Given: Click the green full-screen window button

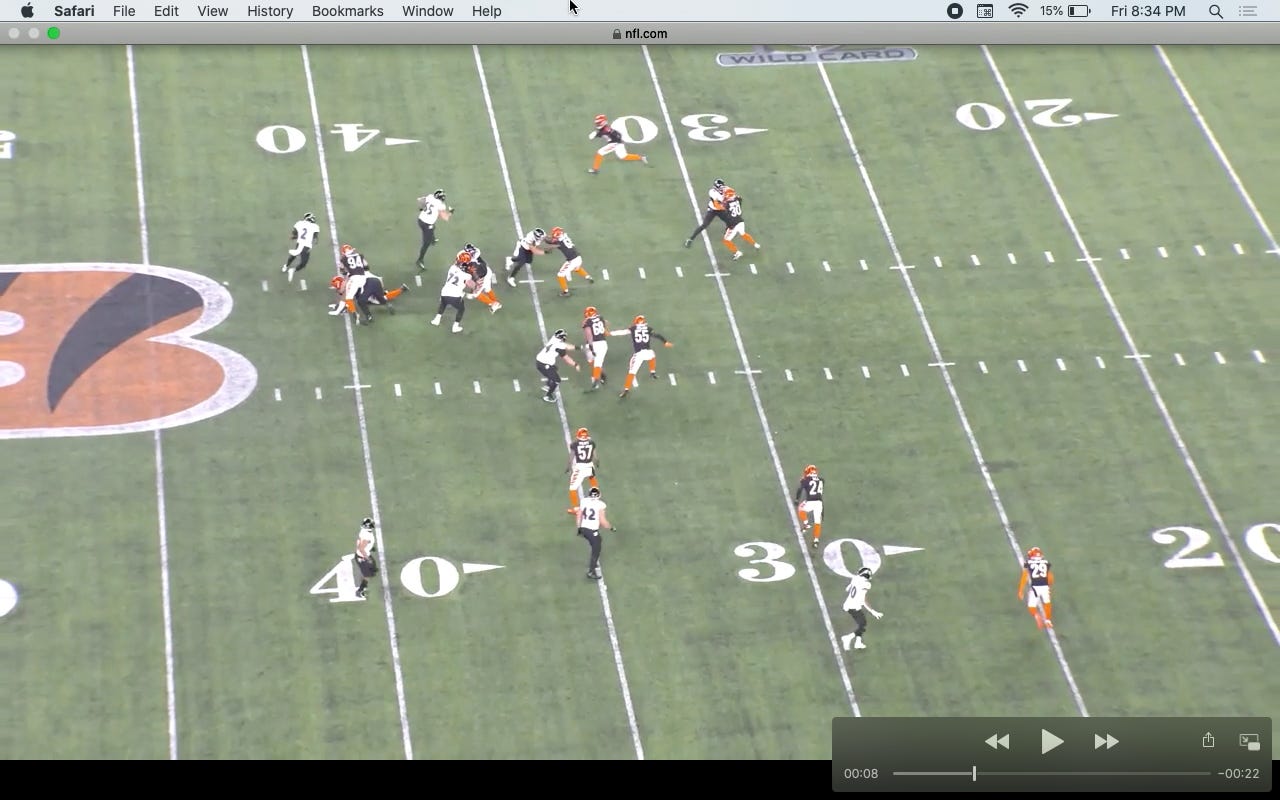Looking at the screenshot, I should click(54, 33).
